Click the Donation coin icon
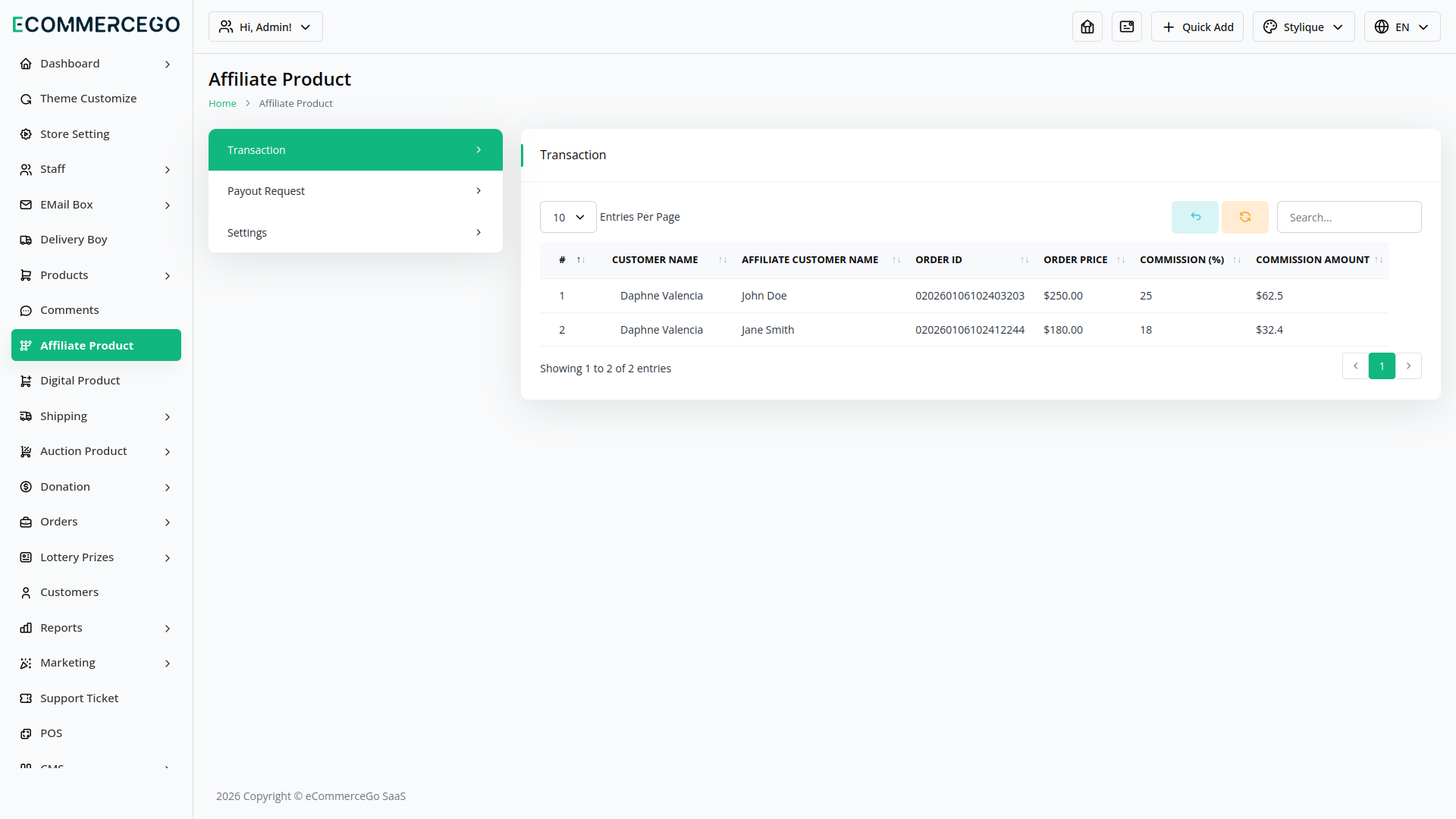Viewport: 1456px width, 819px height. tap(26, 487)
